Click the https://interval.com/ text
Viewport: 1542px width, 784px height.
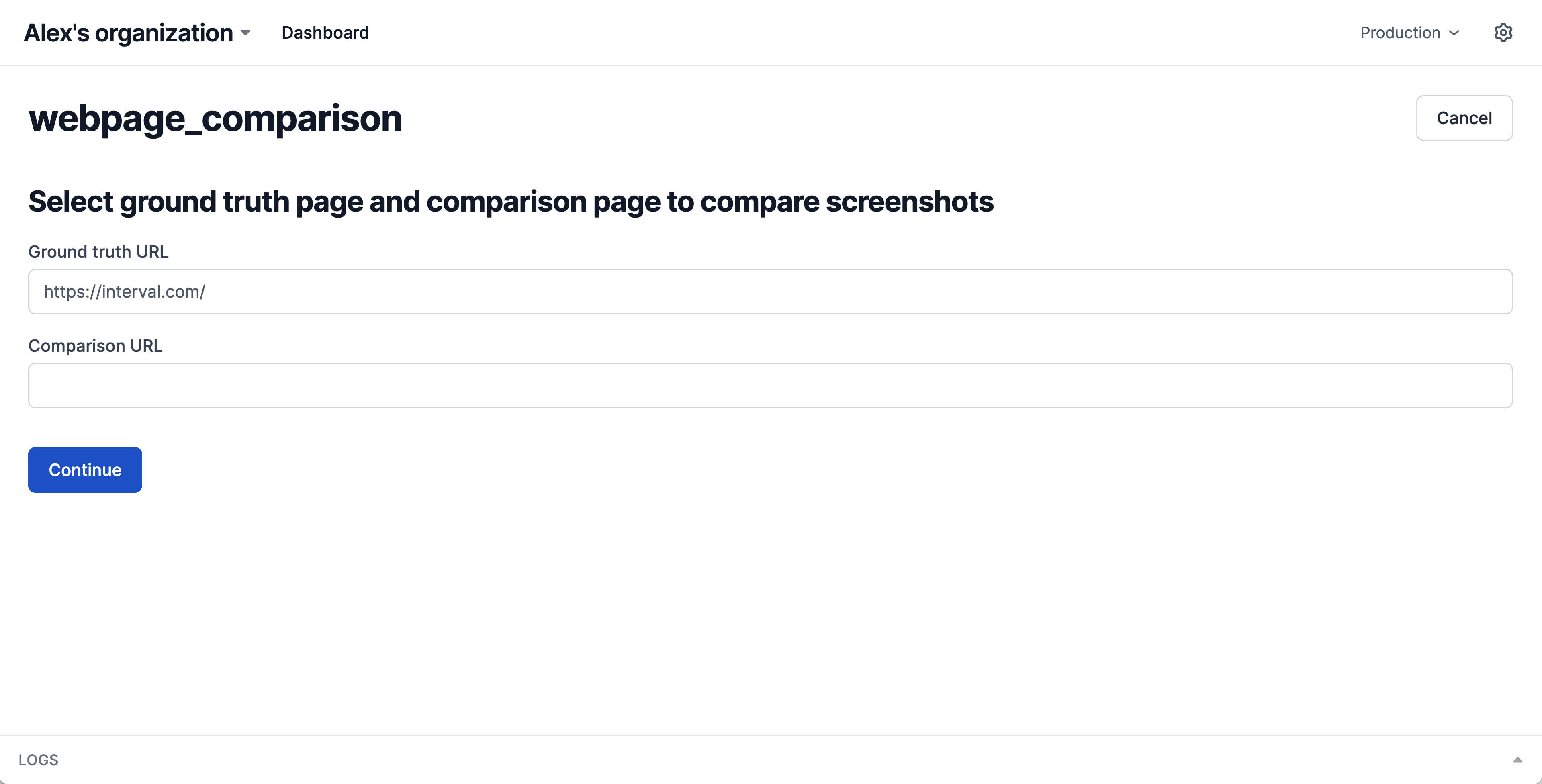click(x=125, y=292)
